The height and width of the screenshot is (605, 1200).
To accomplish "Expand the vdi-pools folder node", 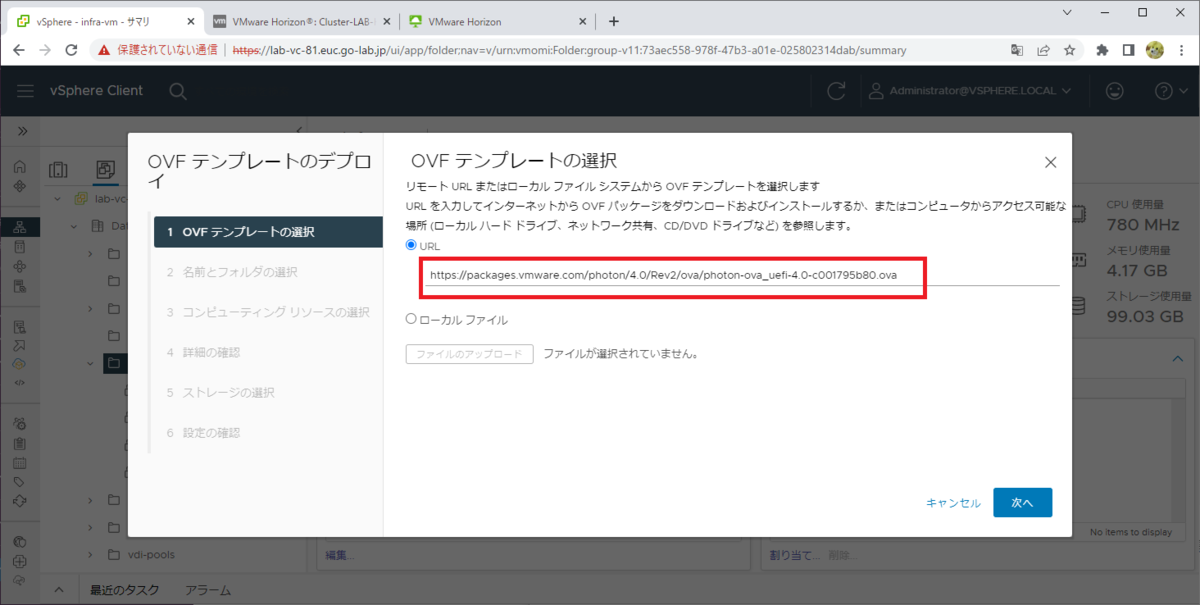I will 90,554.
